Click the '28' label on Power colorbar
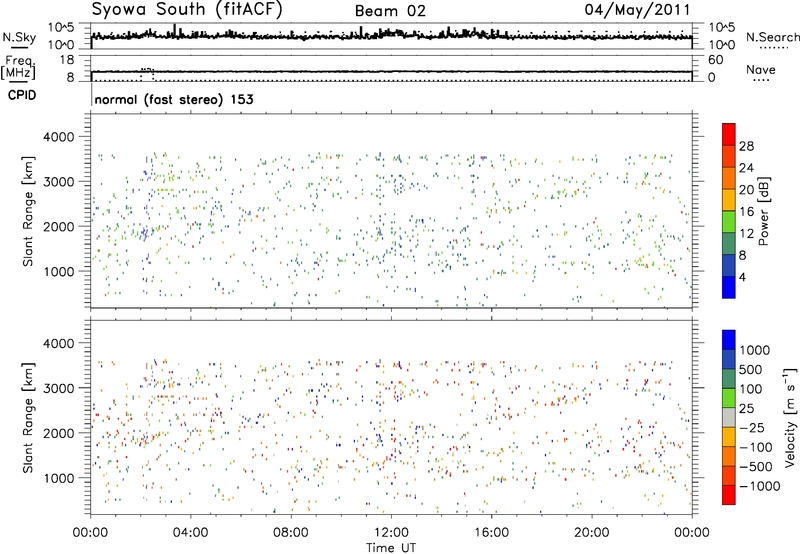Image resolution: width=800 pixels, height=554 pixels. [x=746, y=146]
